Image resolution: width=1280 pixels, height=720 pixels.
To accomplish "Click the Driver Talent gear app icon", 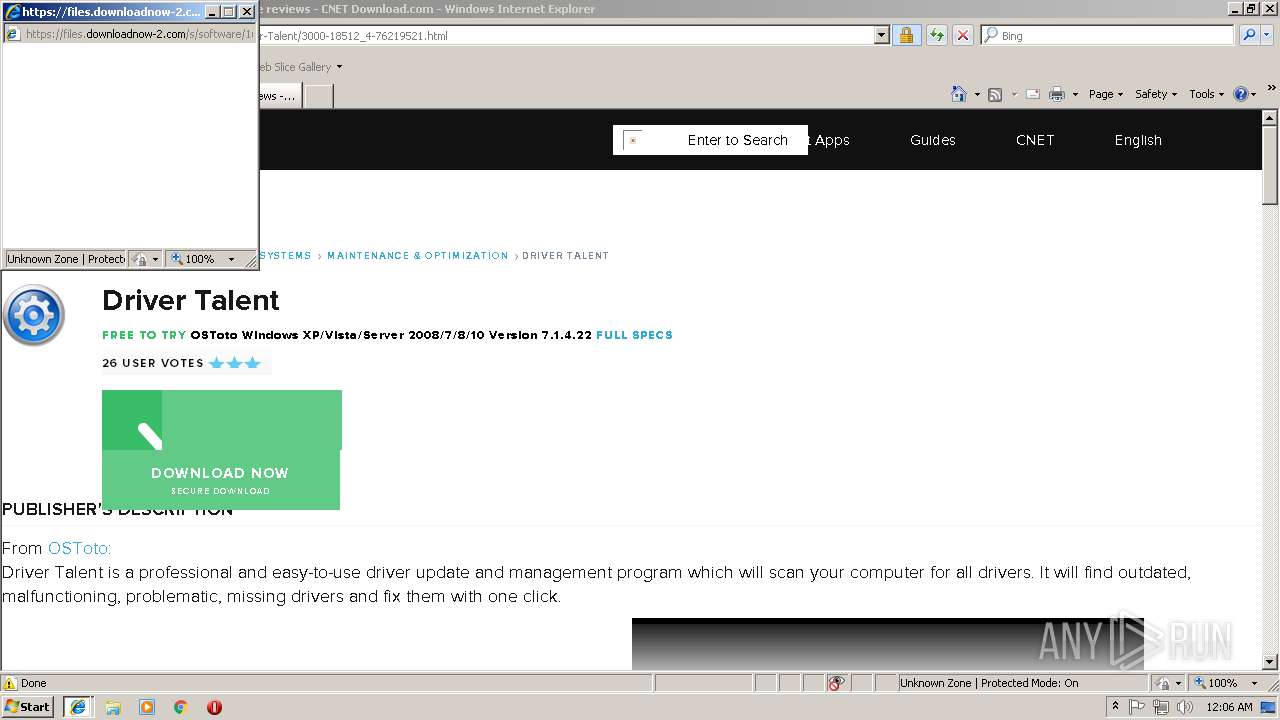I will tap(34, 316).
